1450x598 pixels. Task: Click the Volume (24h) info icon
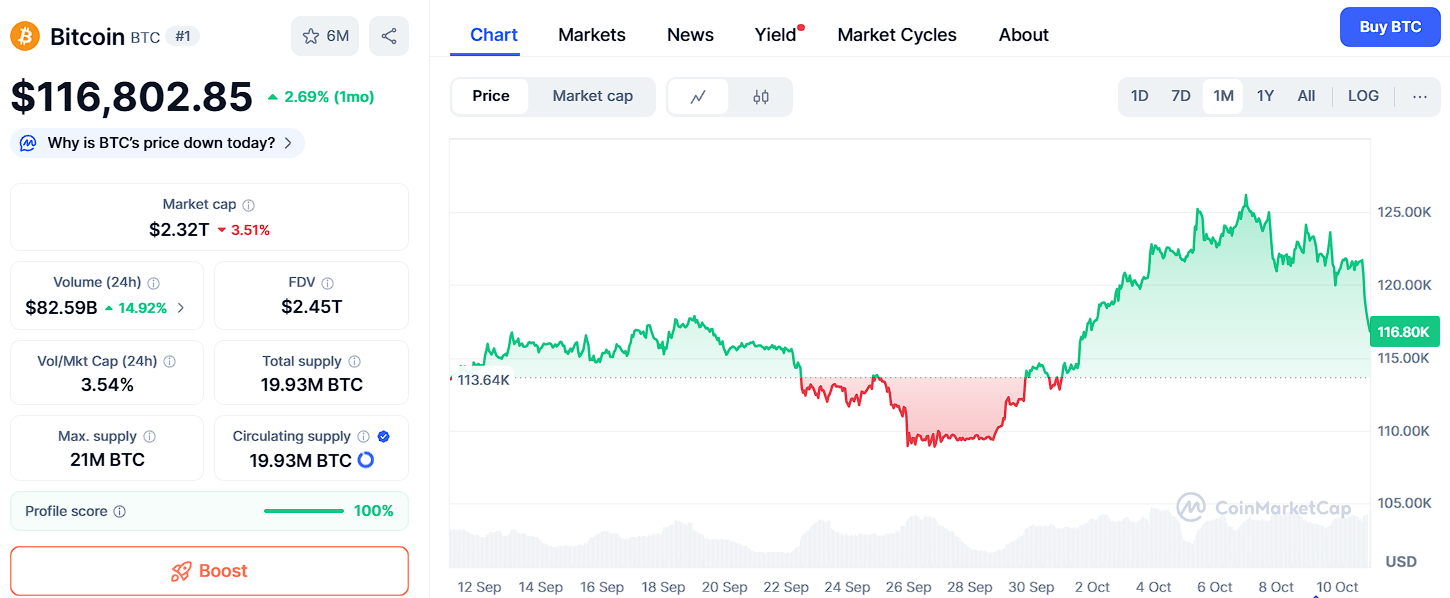(x=154, y=283)
